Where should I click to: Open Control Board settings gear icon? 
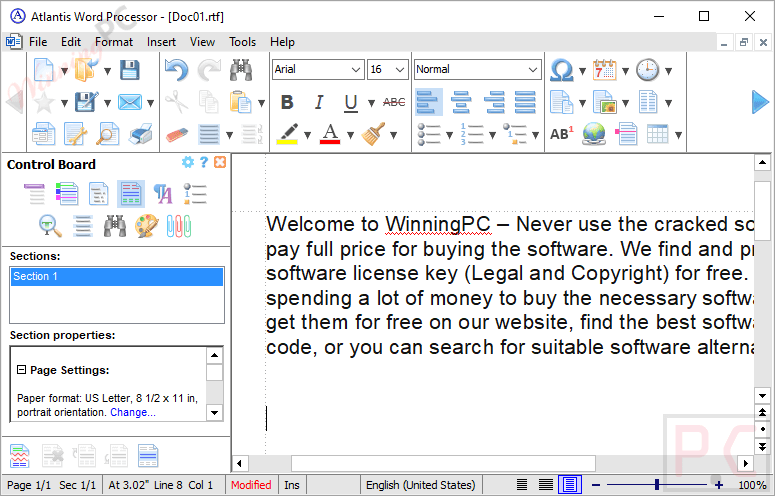coord(188,162)
